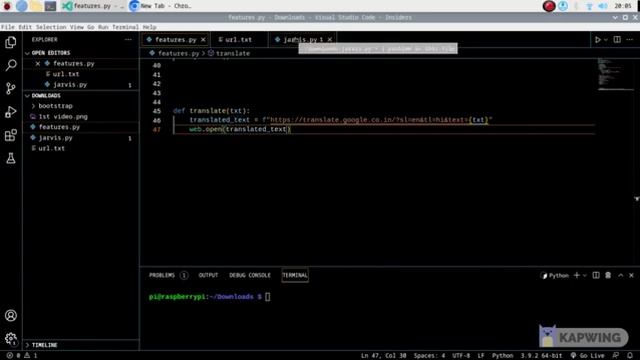Select the Terminal panel tab
Image resolution: width=640 pixels, height=360 pixels.
(295, 275)
